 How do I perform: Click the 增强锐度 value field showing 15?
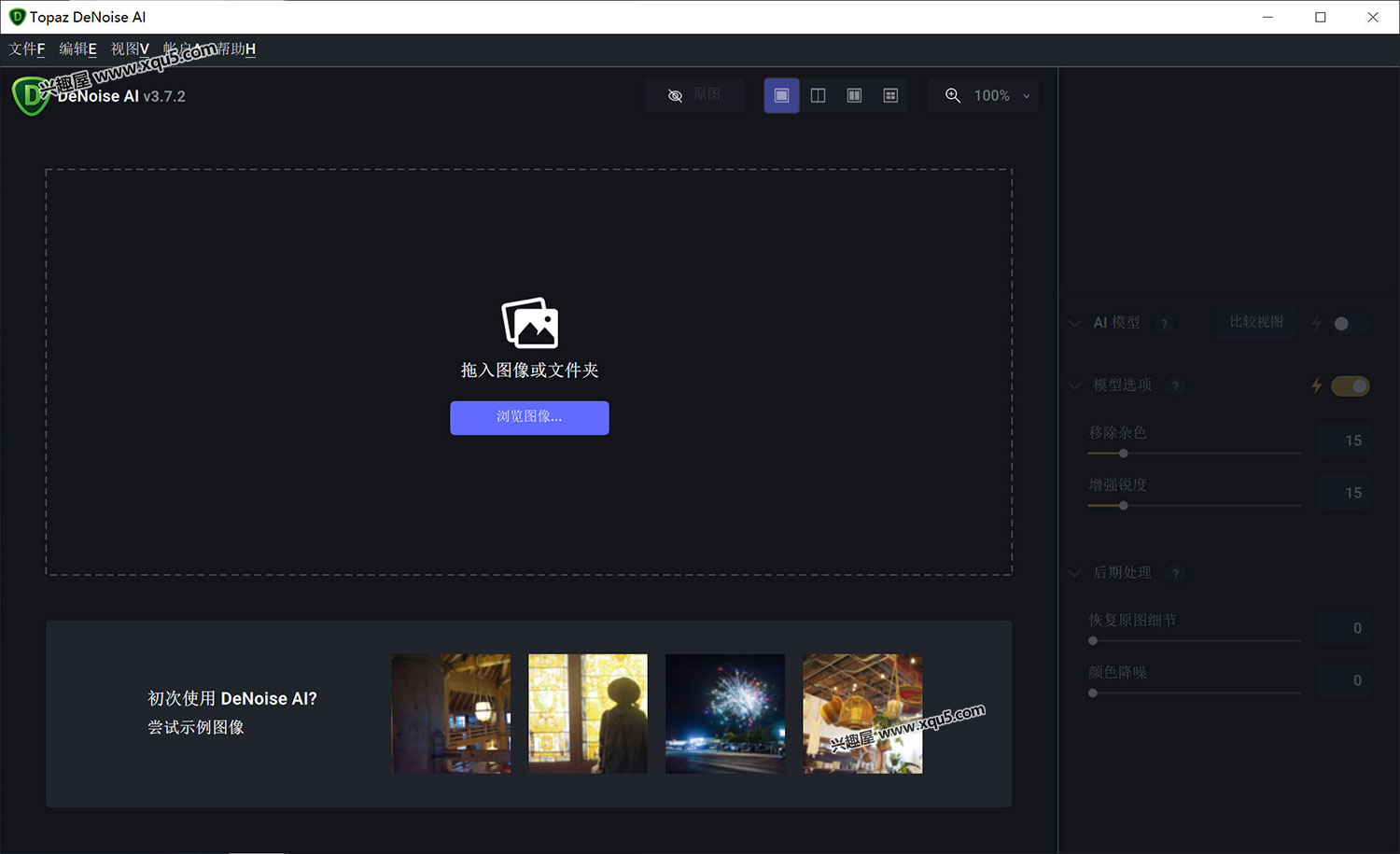point(1344,493)
